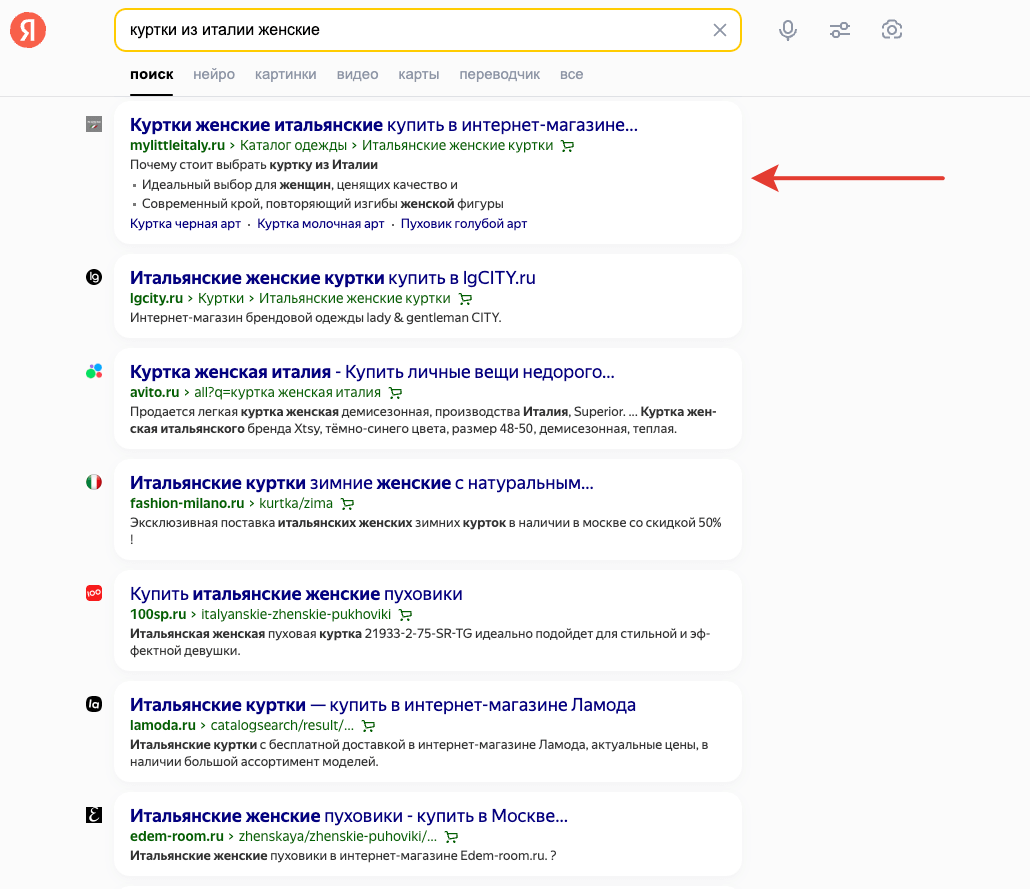Select the Avito colored dots favicon
Screen dimensions: 1030x889
pos(93,370)
